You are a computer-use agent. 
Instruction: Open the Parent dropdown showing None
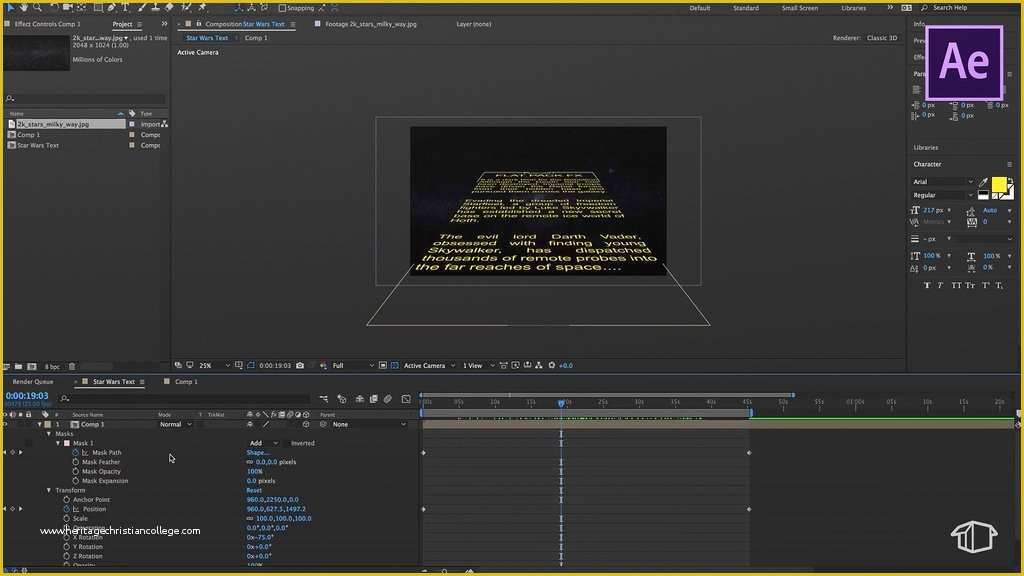pyautogui.click(x=369, y=424)
